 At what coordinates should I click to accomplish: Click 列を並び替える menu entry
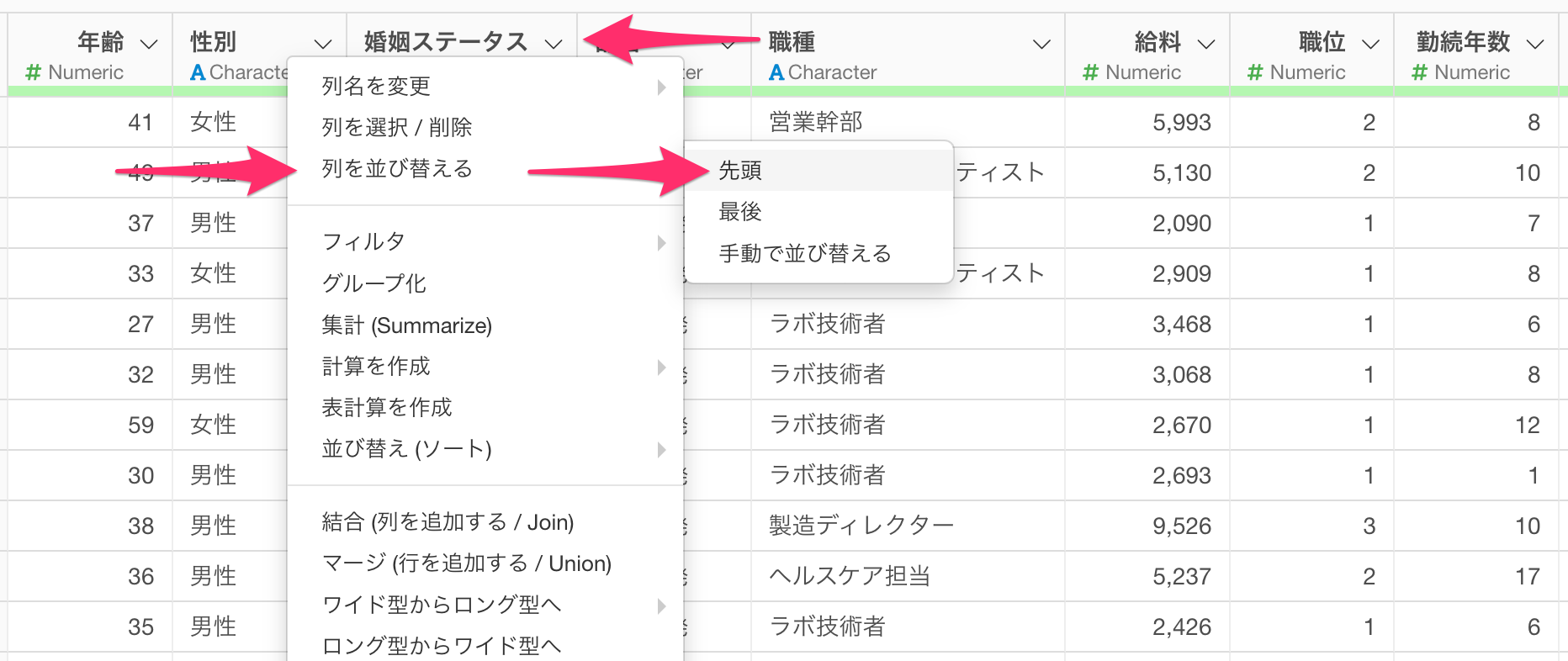(x=397, y=168)
